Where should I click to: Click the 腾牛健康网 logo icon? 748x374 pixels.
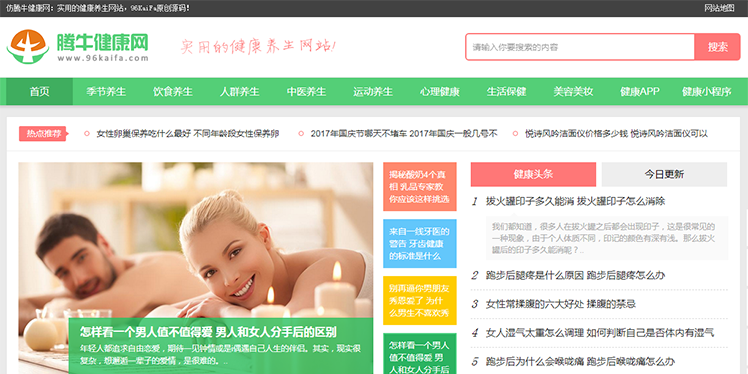(x=28, y=46)
